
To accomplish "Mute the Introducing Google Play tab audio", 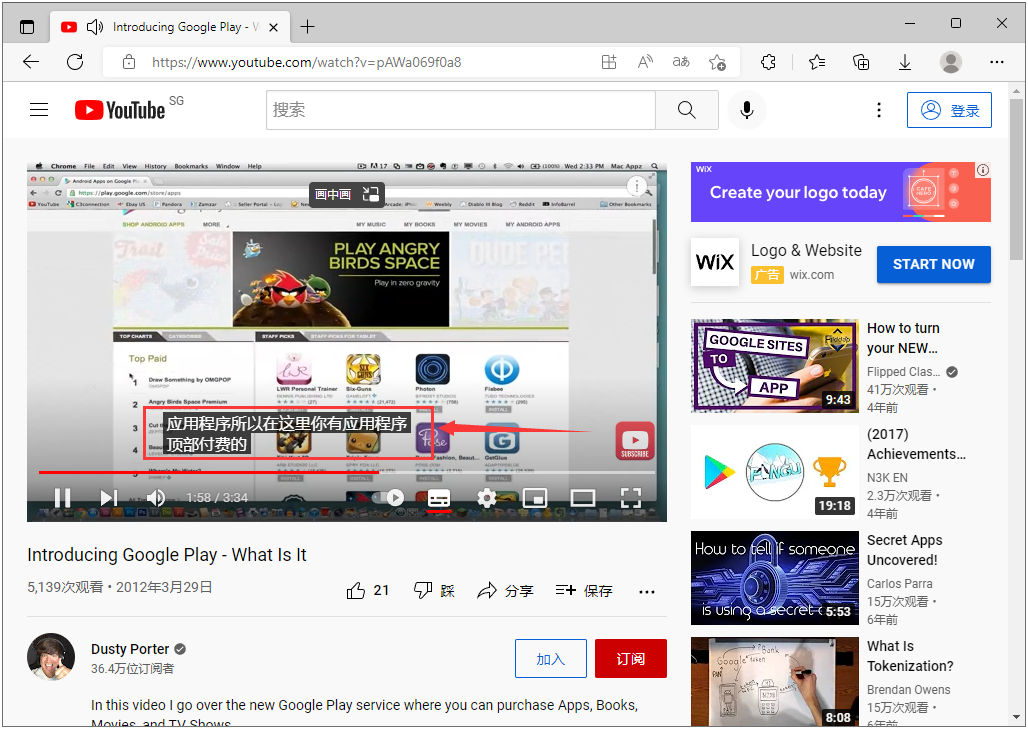I will (x=94, y=27).
